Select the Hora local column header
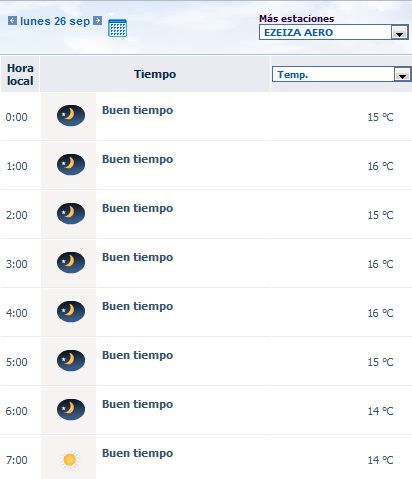The width and height of the screenshot is (412, 479). pos(20,74)
